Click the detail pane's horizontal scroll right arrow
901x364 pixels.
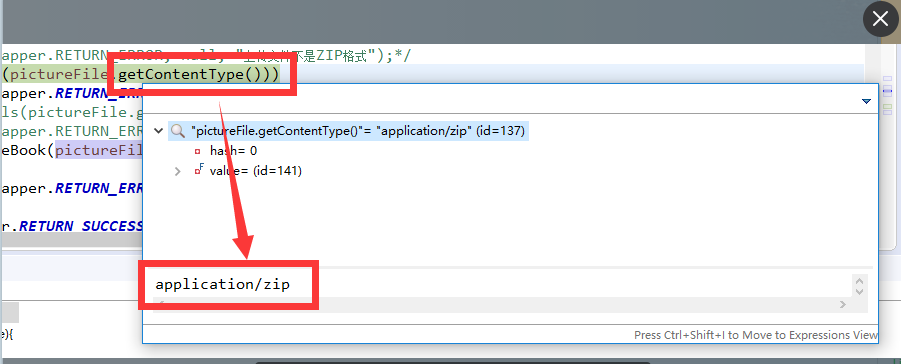843,304
